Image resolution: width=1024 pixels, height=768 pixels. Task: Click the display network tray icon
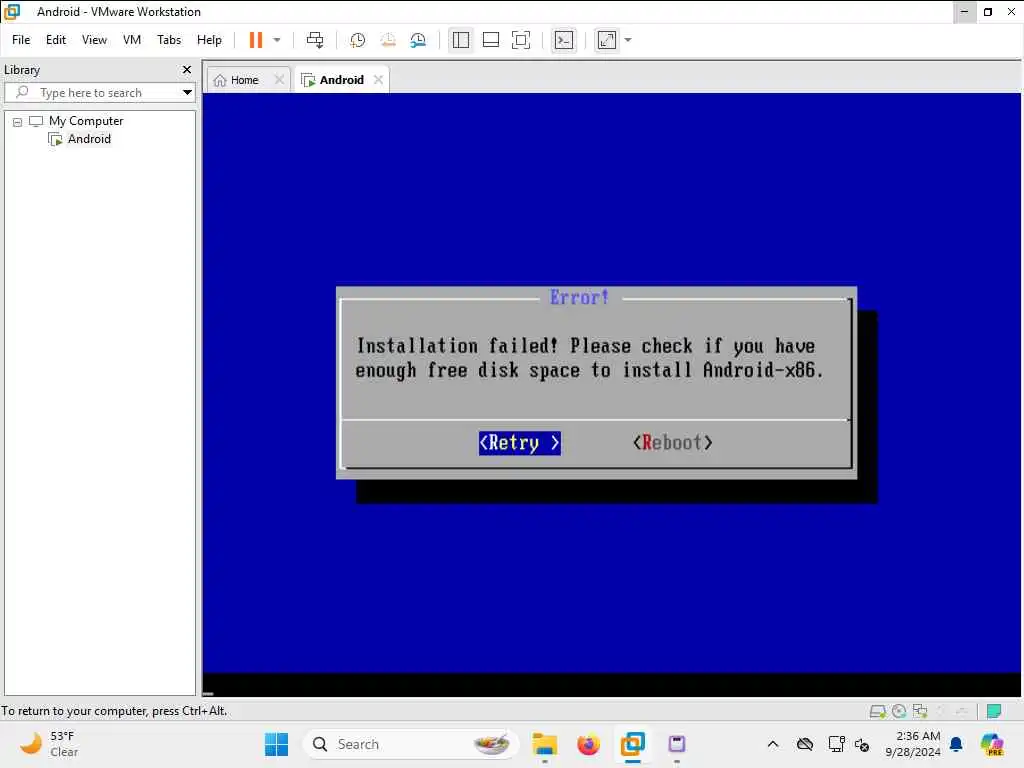pos(837,744)
